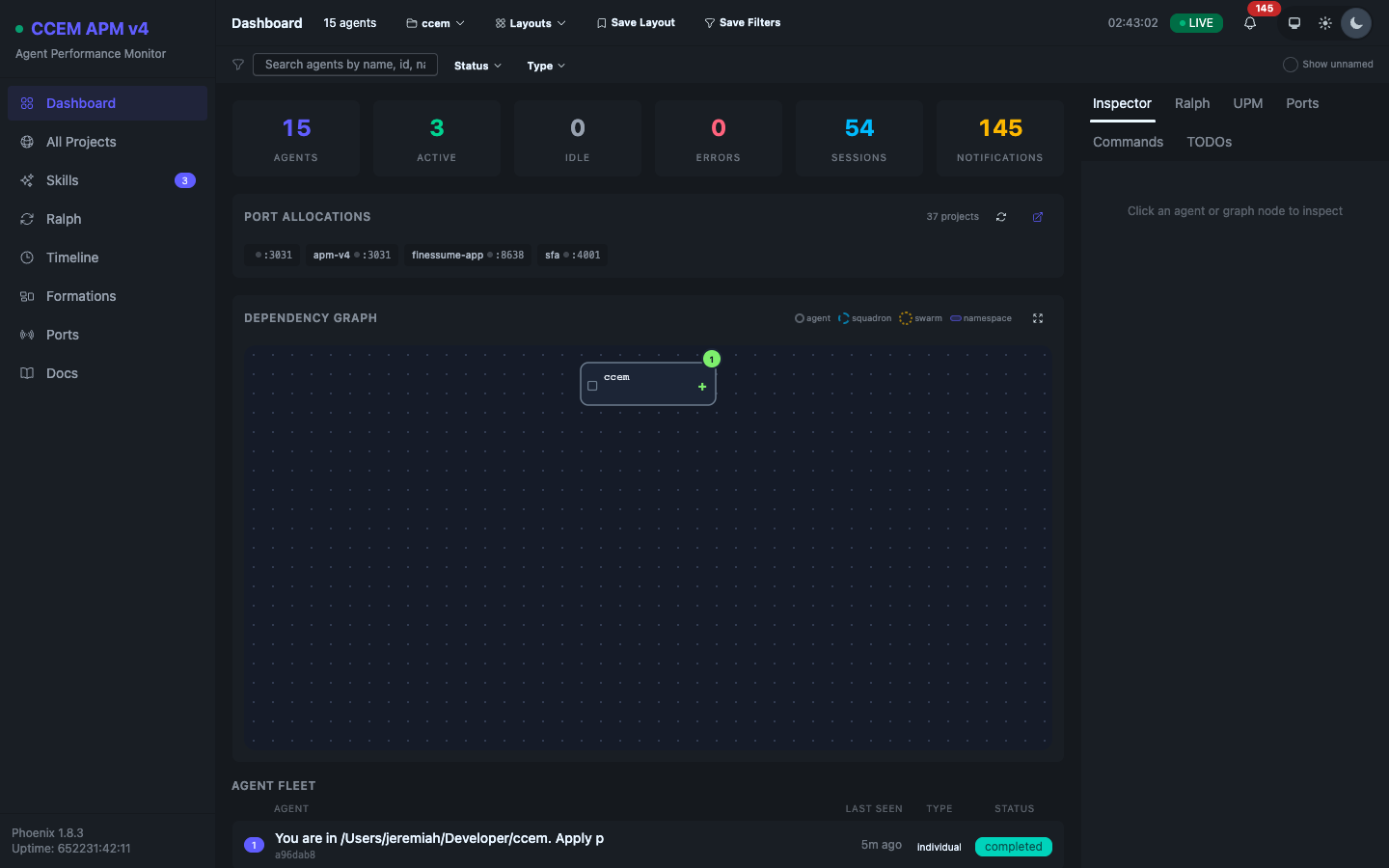Select the Idle 0 stat card

point(578,138)
